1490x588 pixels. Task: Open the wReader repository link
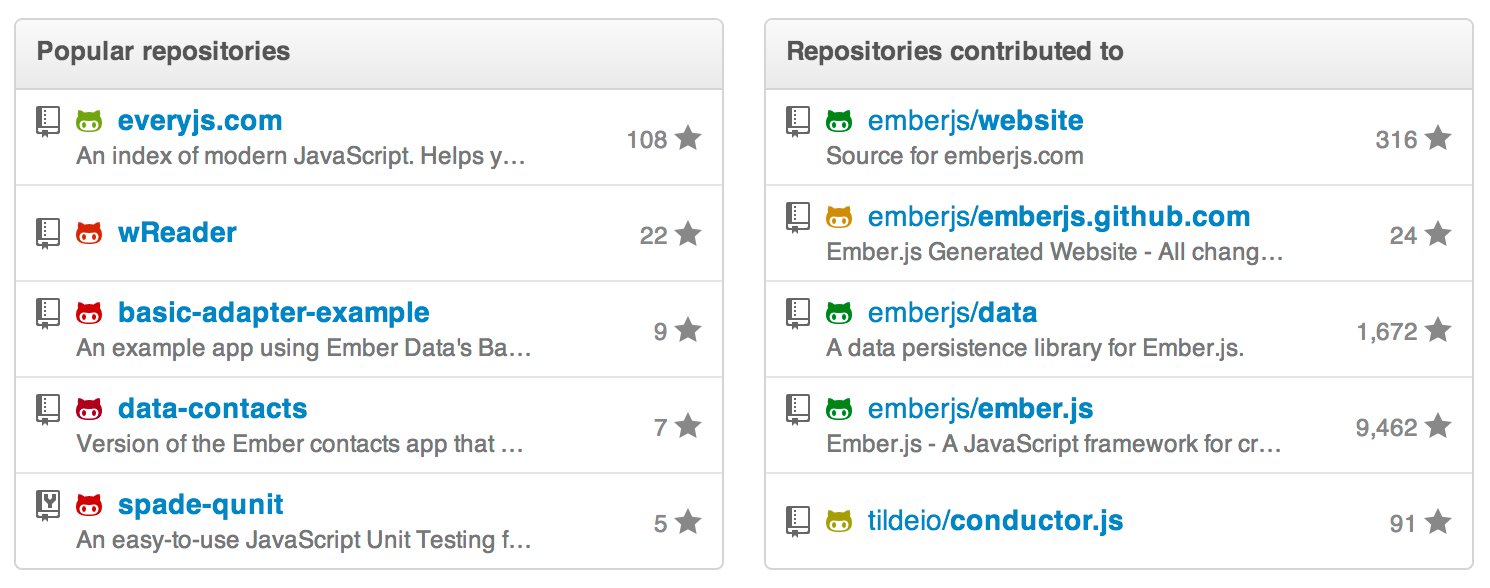pos(177,233)
